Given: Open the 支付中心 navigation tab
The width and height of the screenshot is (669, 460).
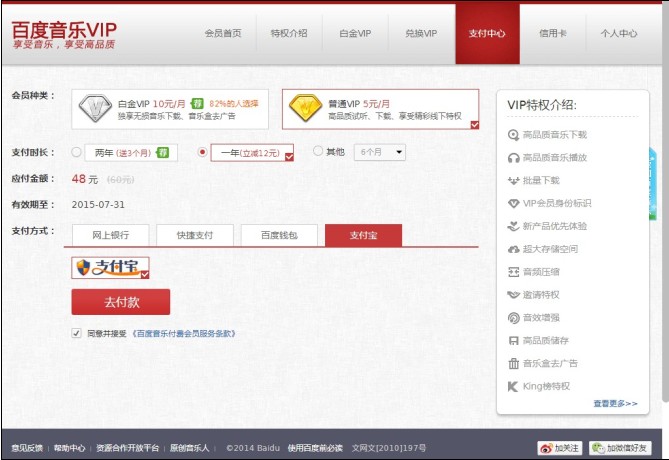Looking at the screenshot, I should 487,33.
